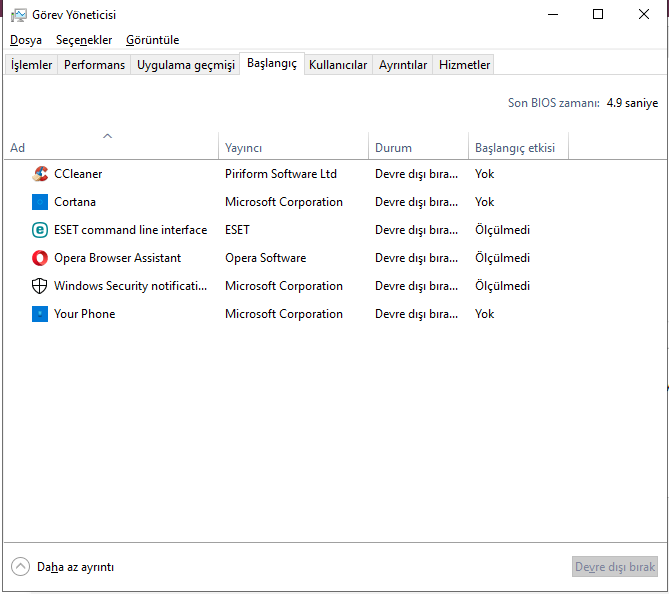Click the ESET publisher cell

[237, 230]
